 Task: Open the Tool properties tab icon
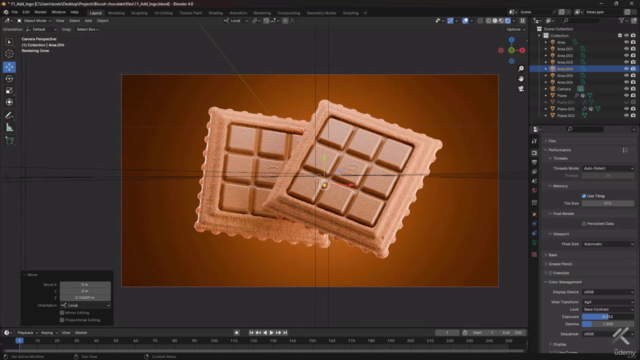[534, 141]
